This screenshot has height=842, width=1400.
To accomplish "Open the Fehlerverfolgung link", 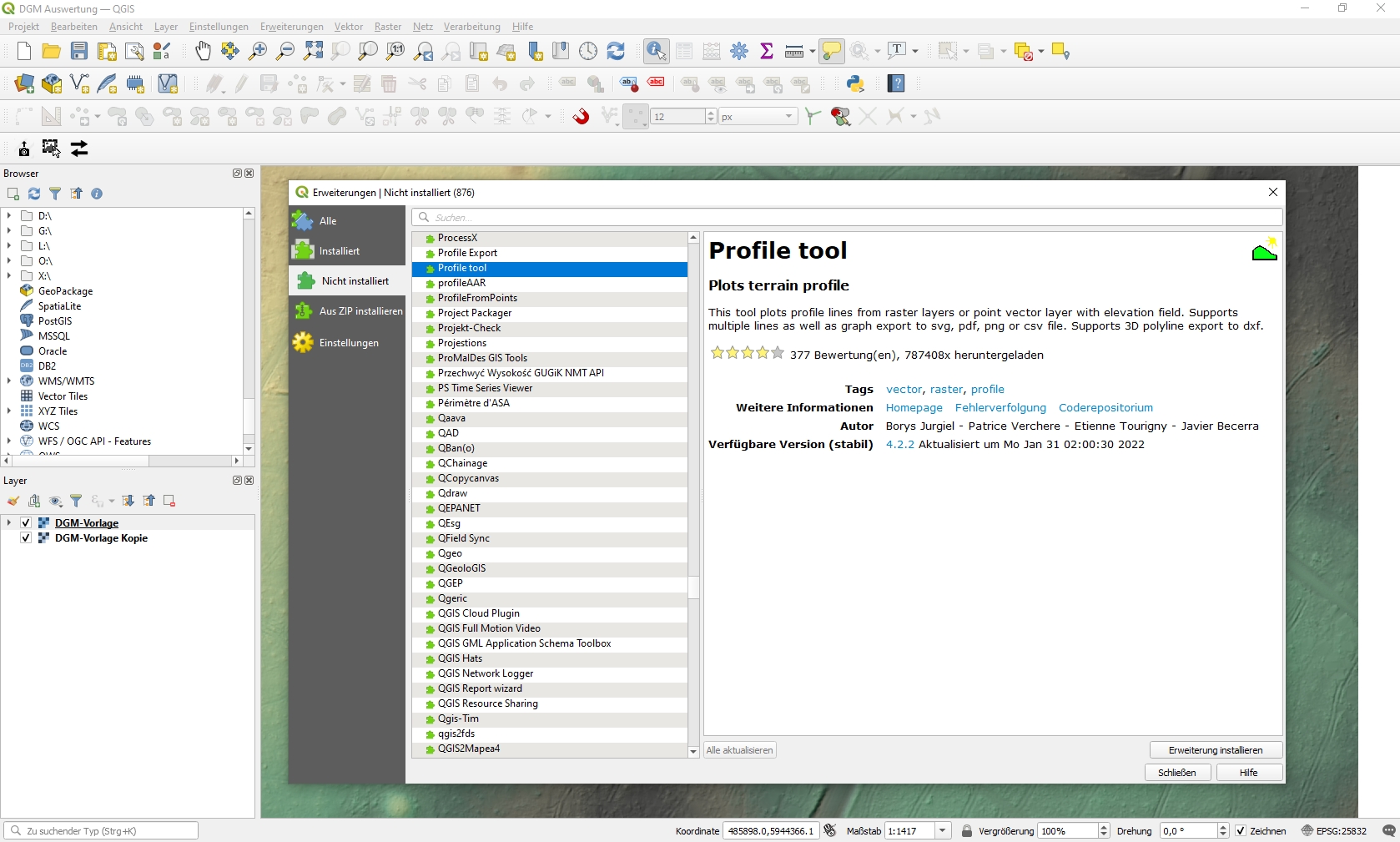I will tap(1000, 408).
